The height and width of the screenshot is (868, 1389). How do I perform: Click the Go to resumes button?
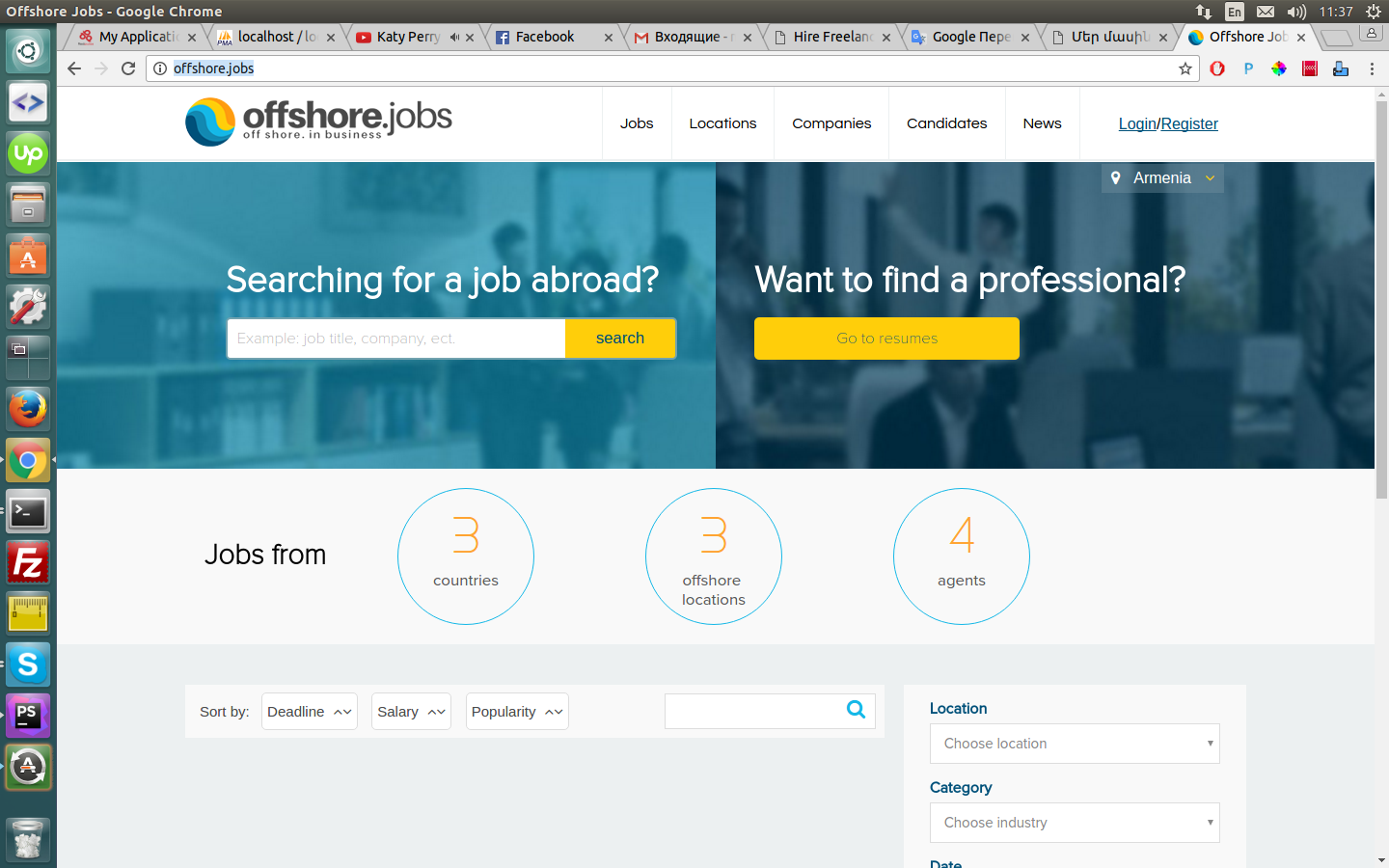[x=886, y=339]
